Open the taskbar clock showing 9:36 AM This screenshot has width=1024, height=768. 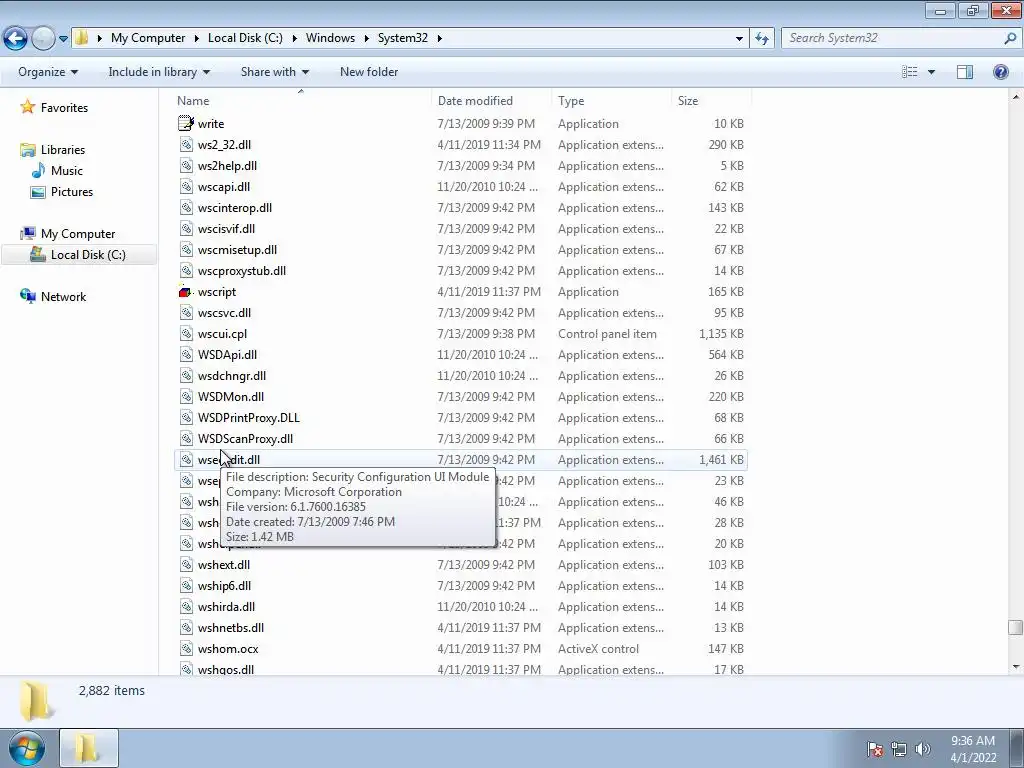pos(973,749)
